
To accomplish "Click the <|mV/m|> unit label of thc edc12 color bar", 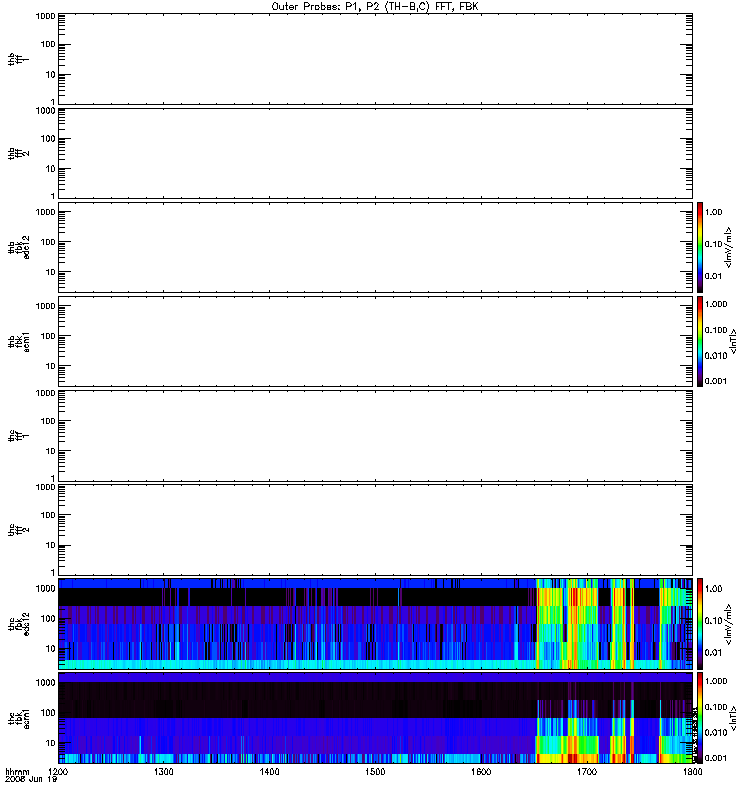I will coord(728,624).
